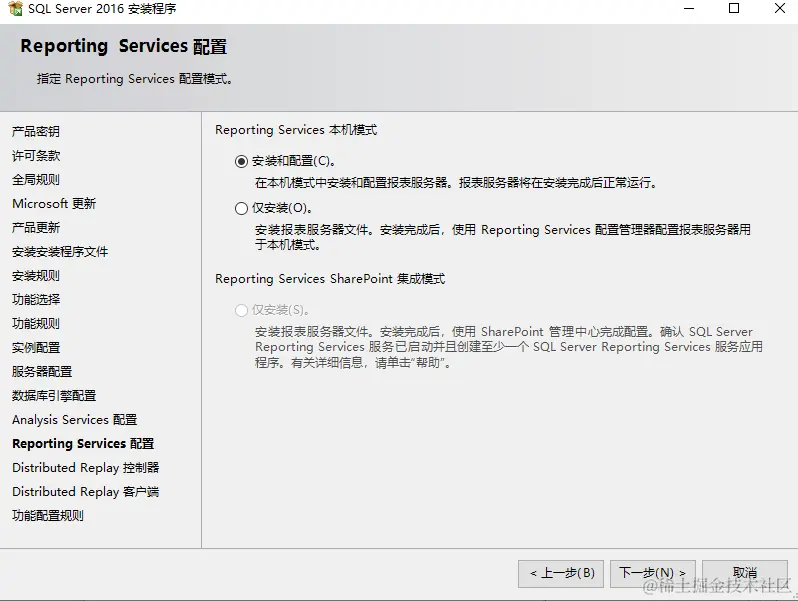This screenshot has height=601, width=798.
Task: Open the Microsoft 更新 step in sidebar
Action: click(x=54, y=204)
